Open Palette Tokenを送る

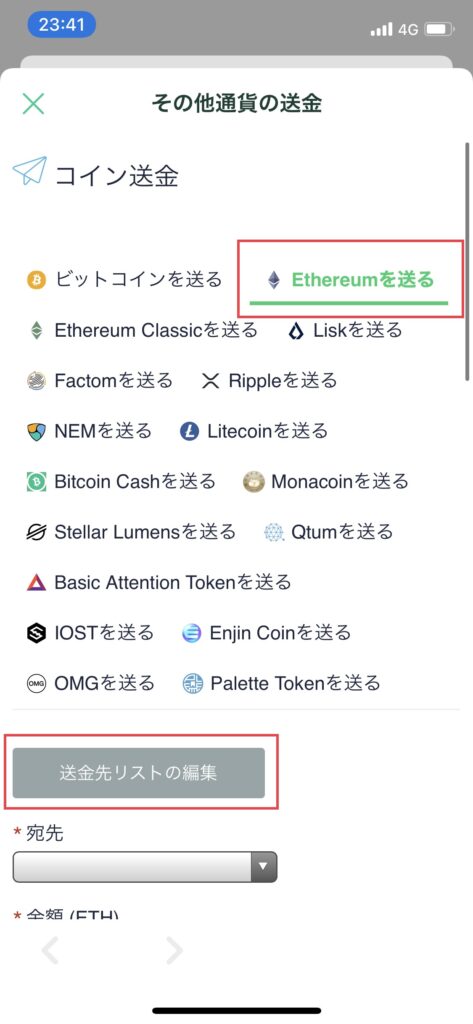tap(282, 684)
